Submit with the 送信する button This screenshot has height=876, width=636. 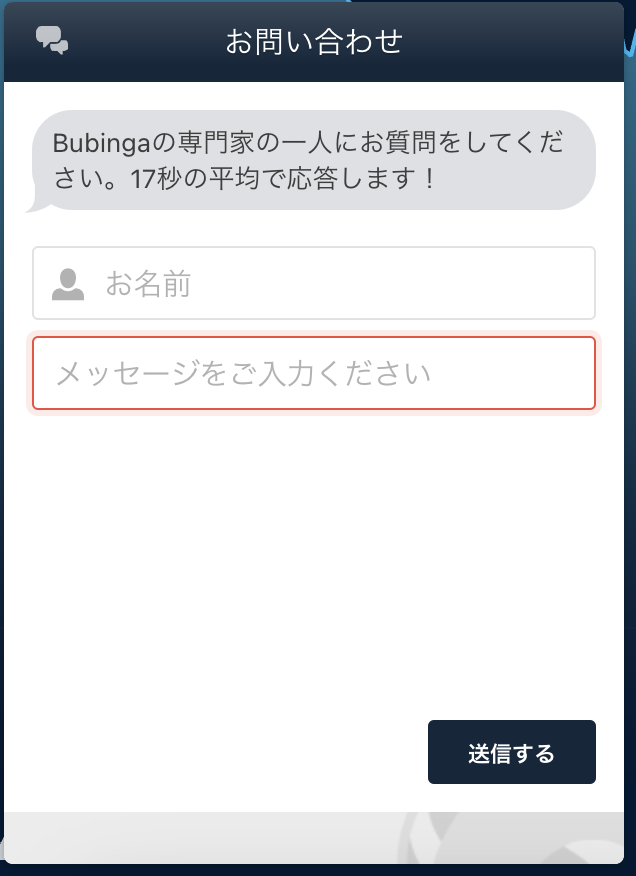511,752
